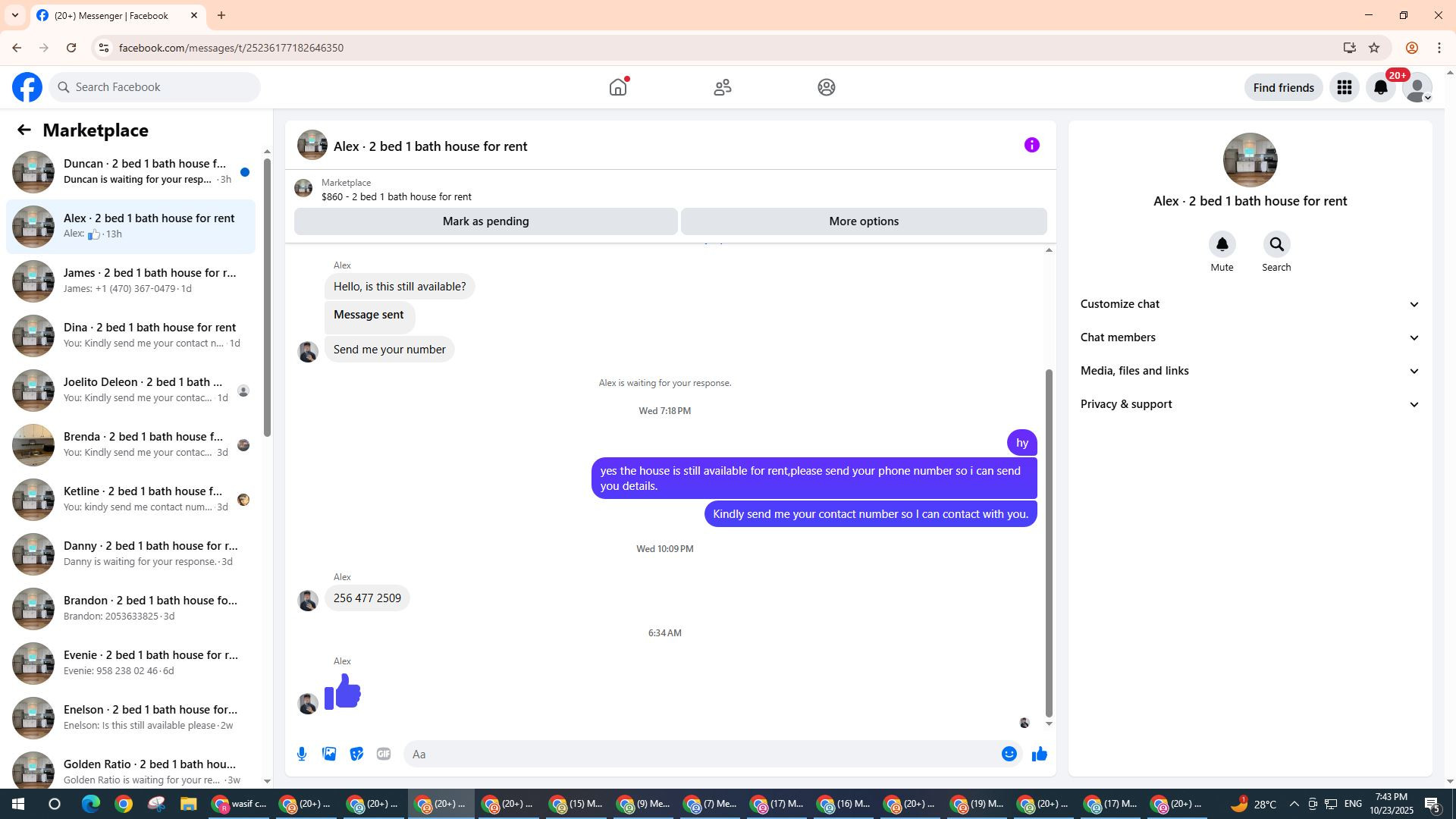Go to the Facebook Home tab
The height and width of the screenshot is (819, 1456).
tap(618, 87)
